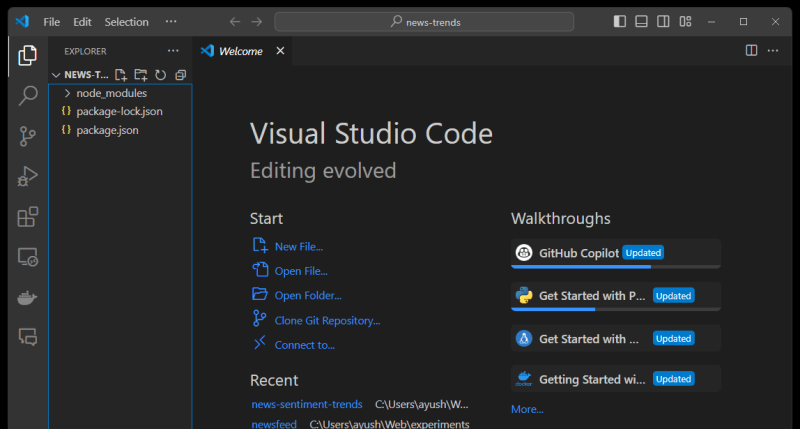This screenshot has width=800, height=429.
Task: Collapse the NEWS-T... root folder section
Action: click(x=56, y=75)
